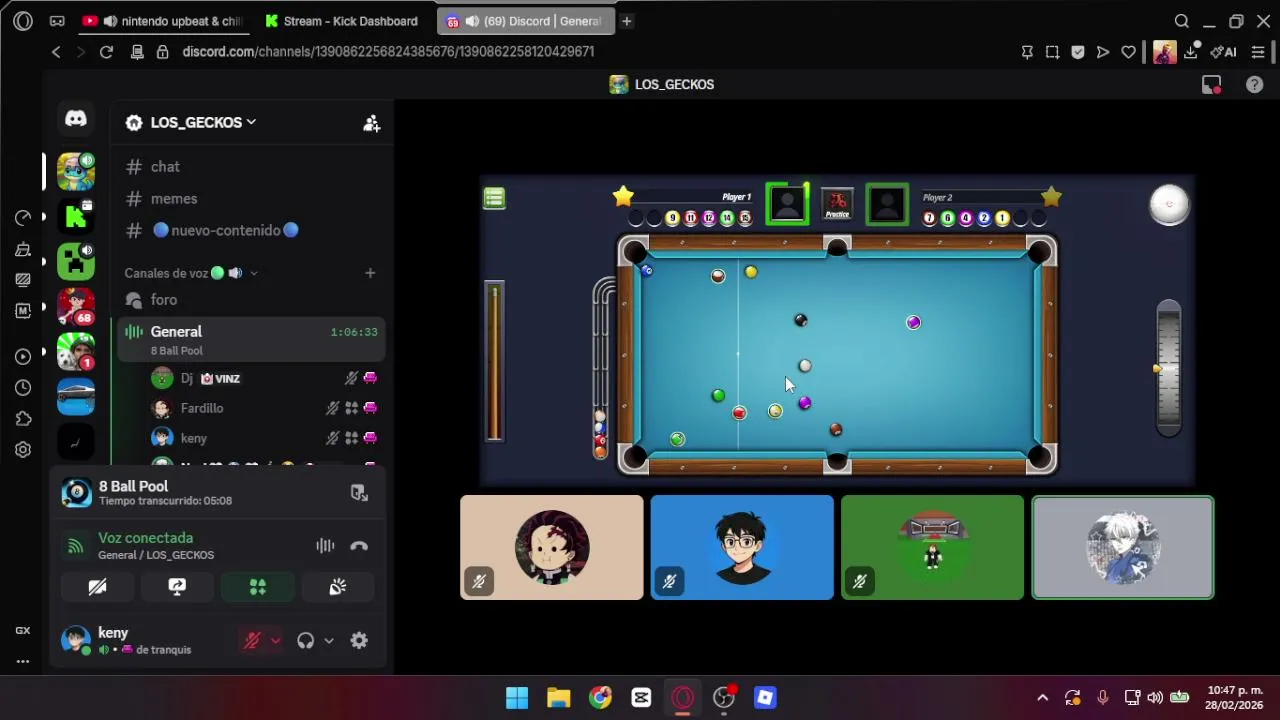
Task: Click the cue ball spin control
Action: pyautogui.click(x=1169, y=205)
